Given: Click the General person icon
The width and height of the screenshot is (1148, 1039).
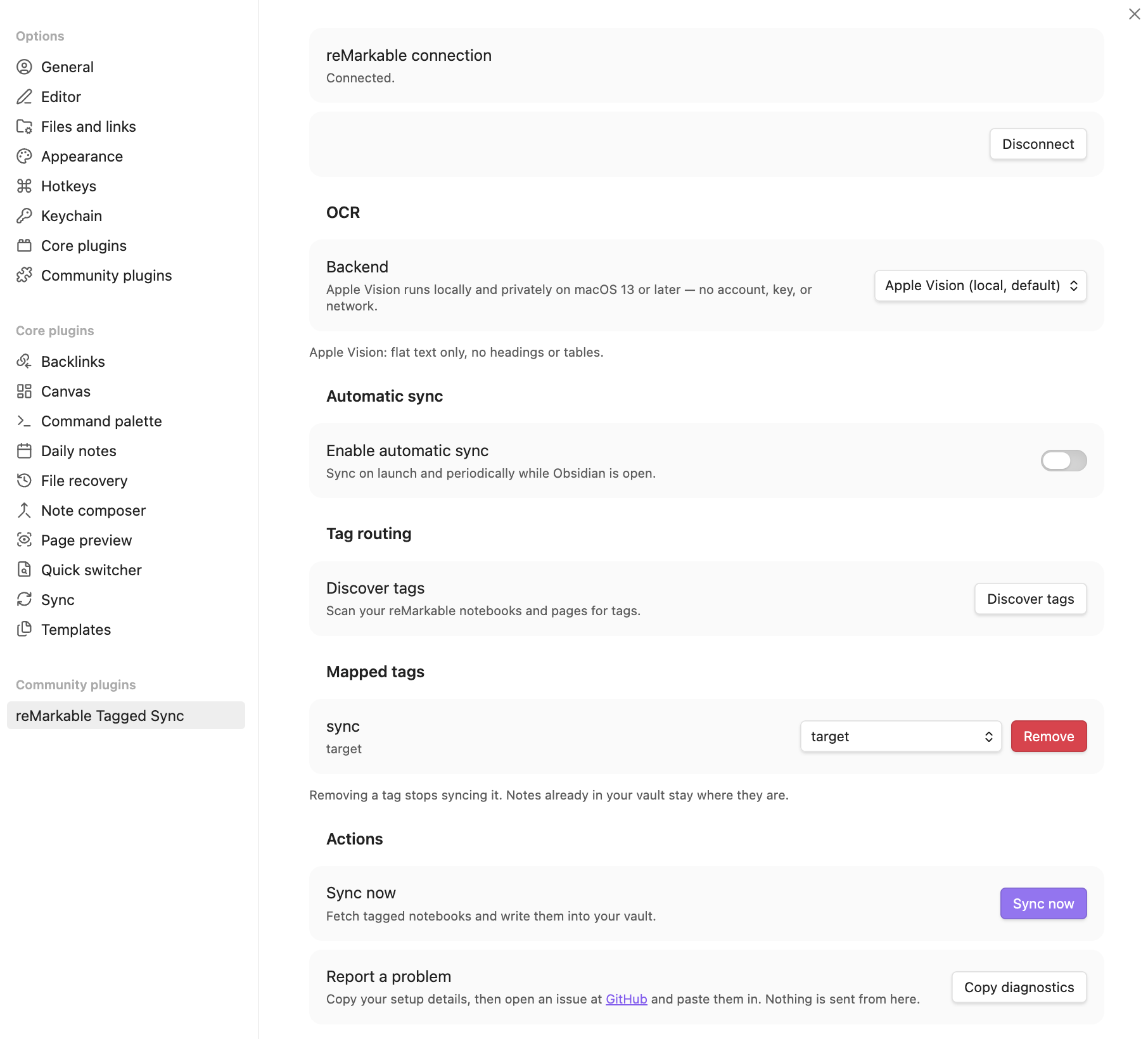Looking at the screenshot, I should pyautogui.click(x=24, y=67).
